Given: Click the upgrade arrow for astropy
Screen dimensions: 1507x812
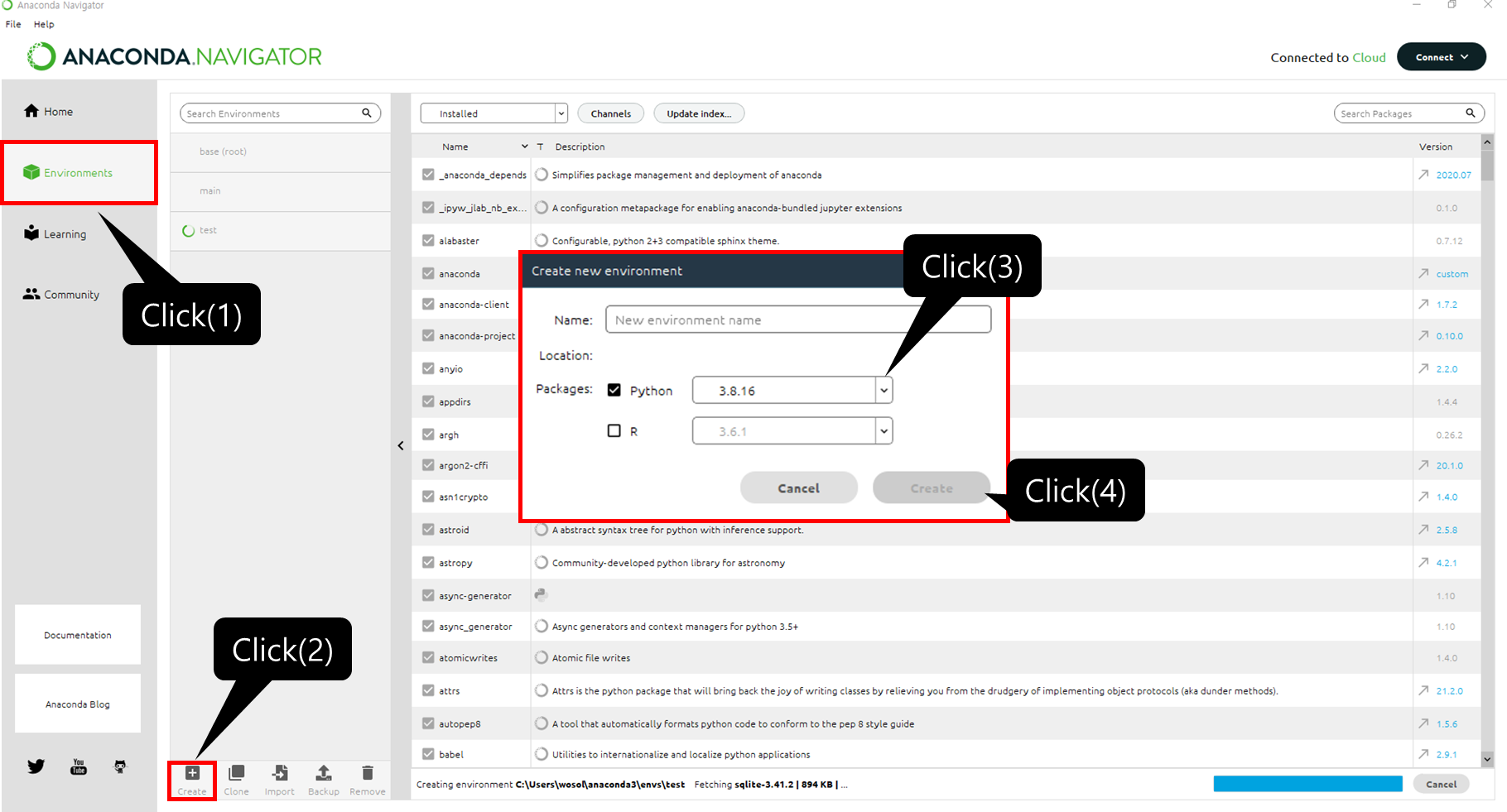Looking at the screenshot, I should coord(1423,562).
